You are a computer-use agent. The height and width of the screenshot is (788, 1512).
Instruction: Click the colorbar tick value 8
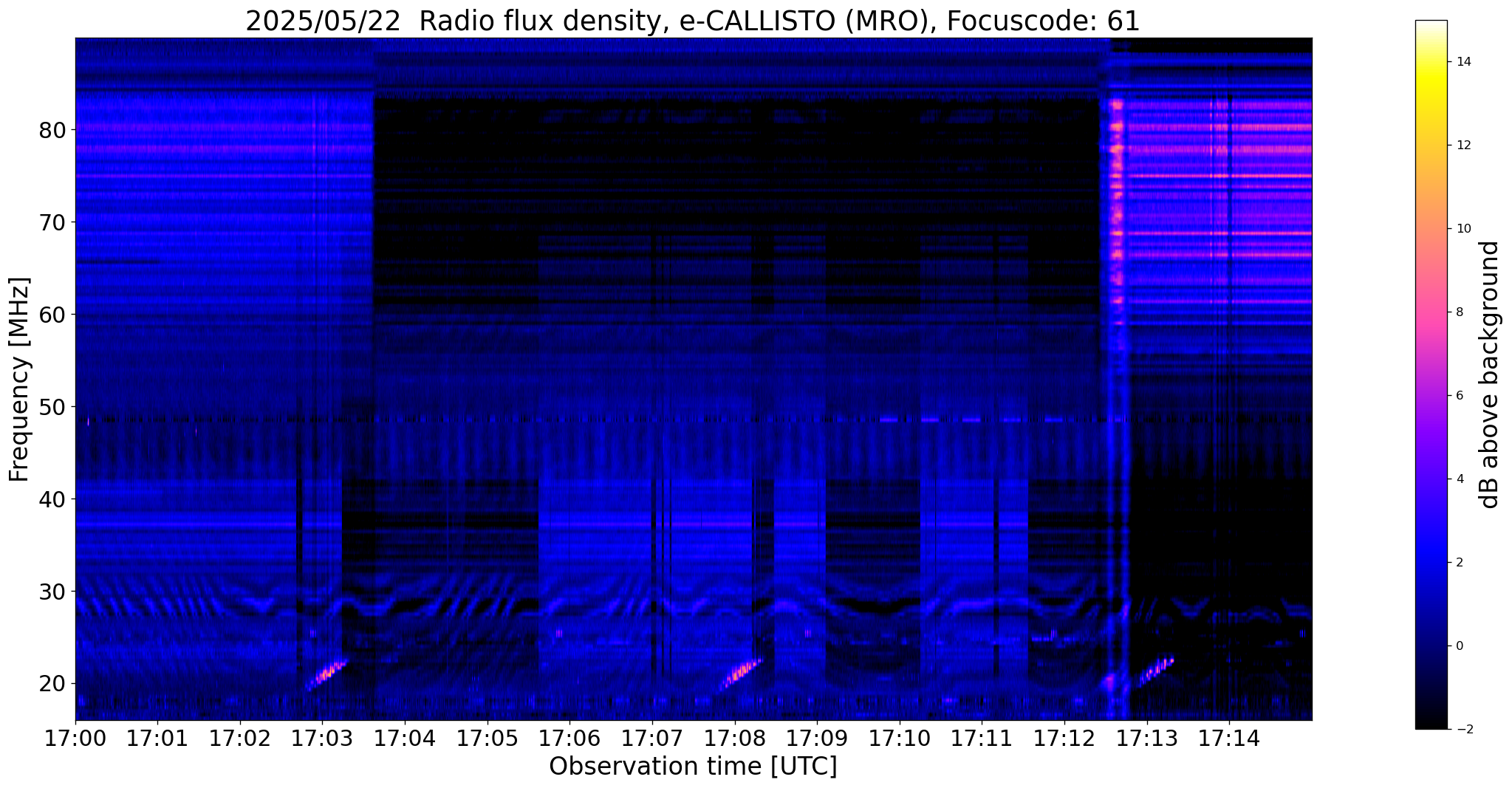tap(1459, 312)
